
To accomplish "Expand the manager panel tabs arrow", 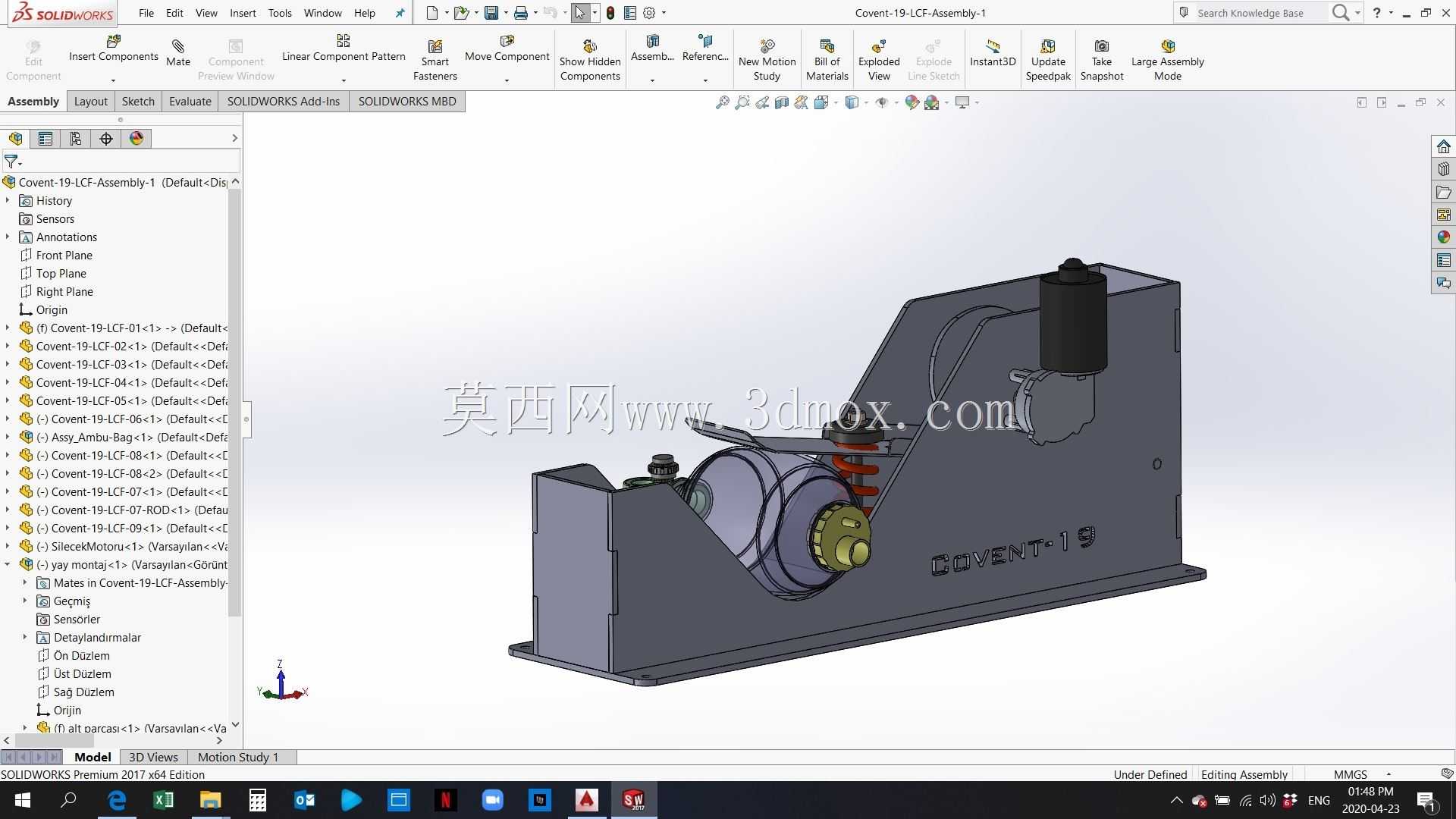I will point(234,138).
